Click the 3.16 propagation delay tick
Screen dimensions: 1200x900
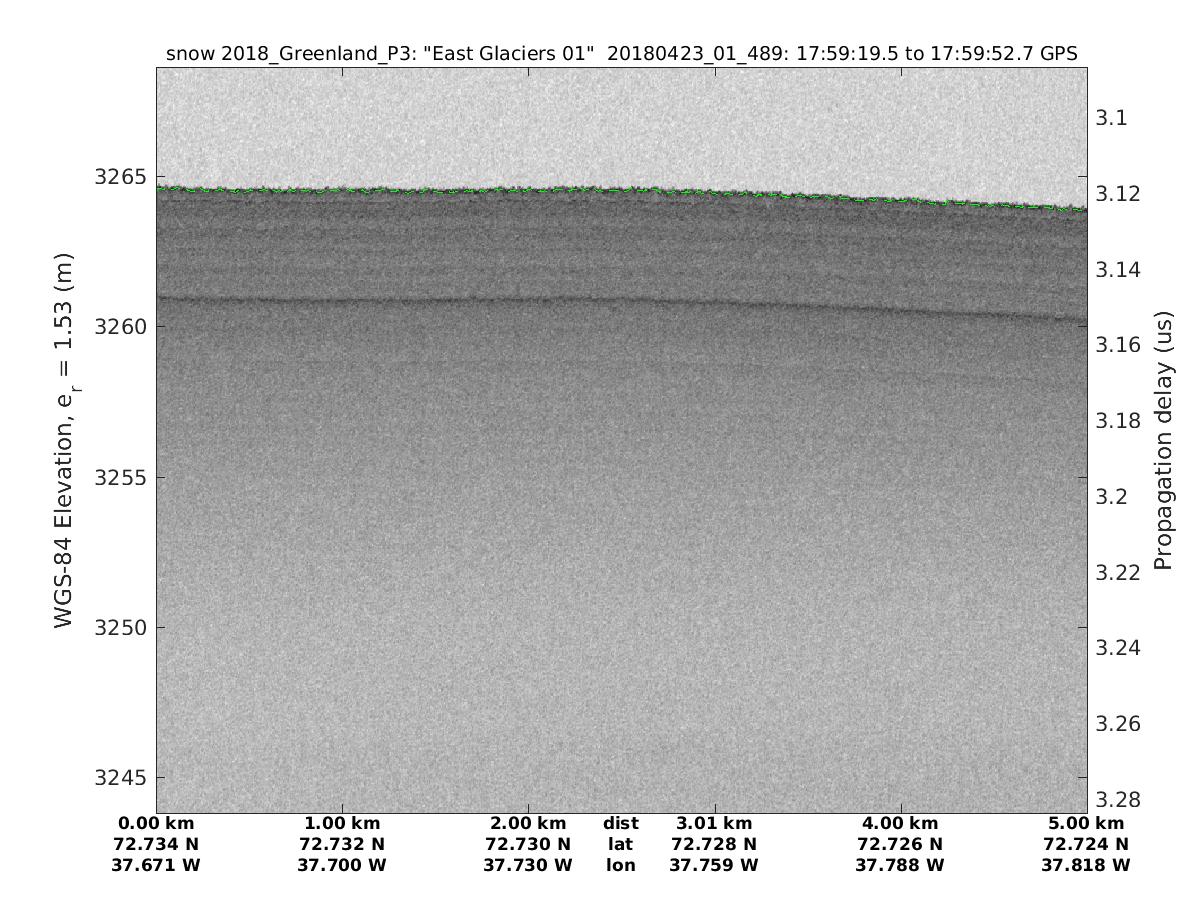(1119, 345)
